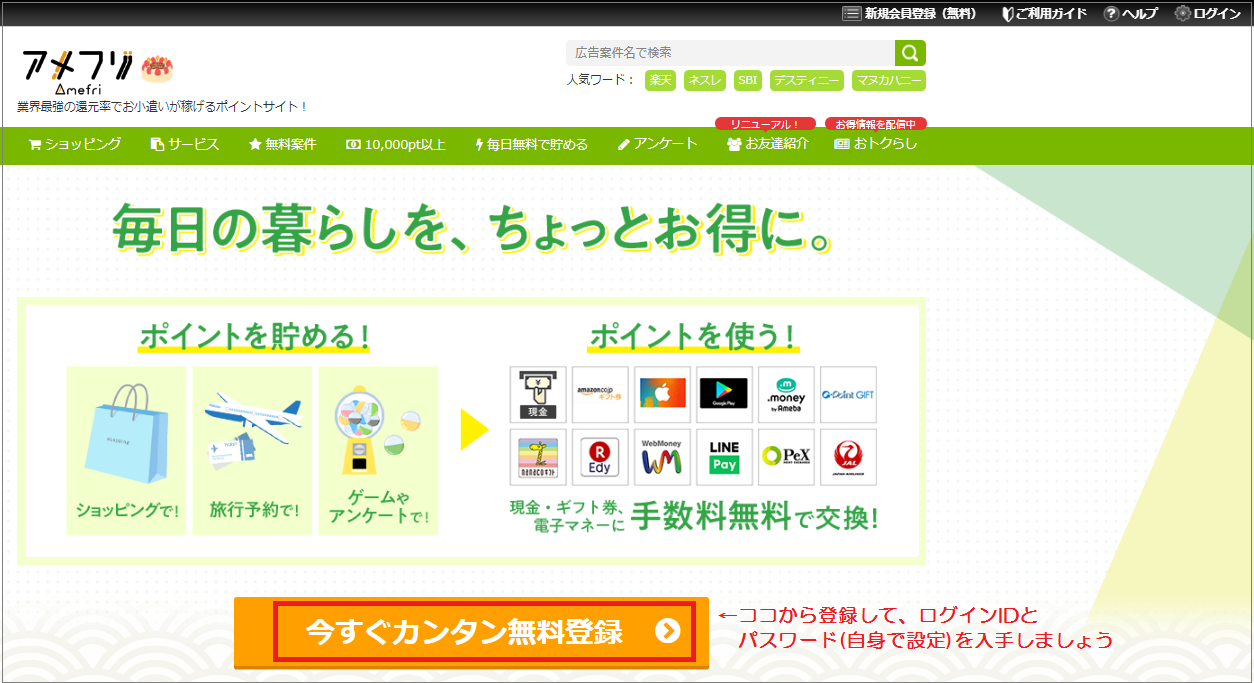Click the shopping bag ショッピングで! tile

(126, 450)
